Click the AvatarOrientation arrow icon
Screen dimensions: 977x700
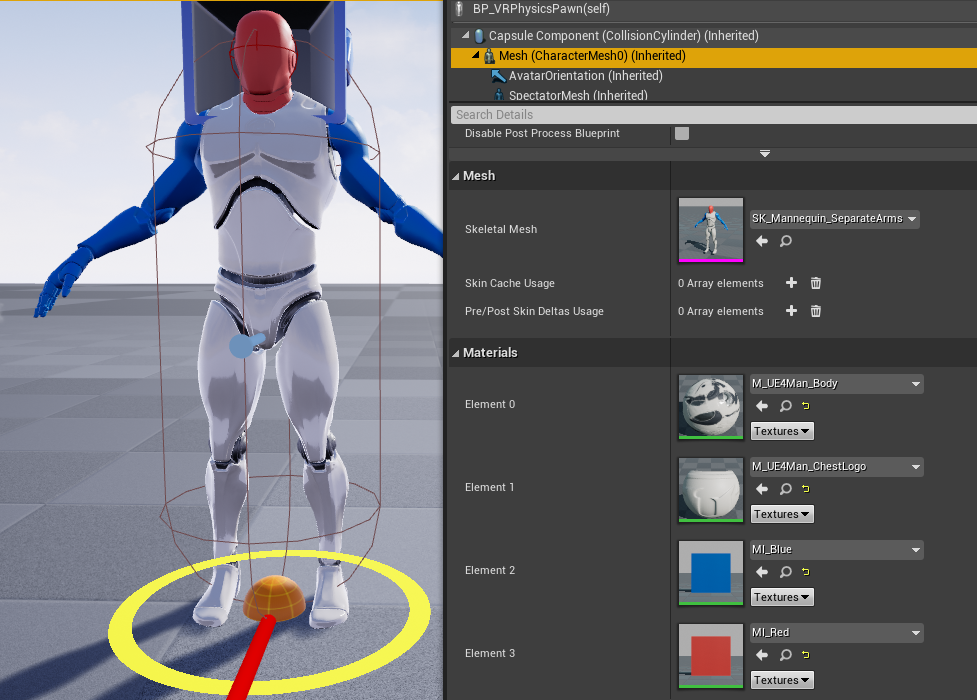(x=498, y=76)
